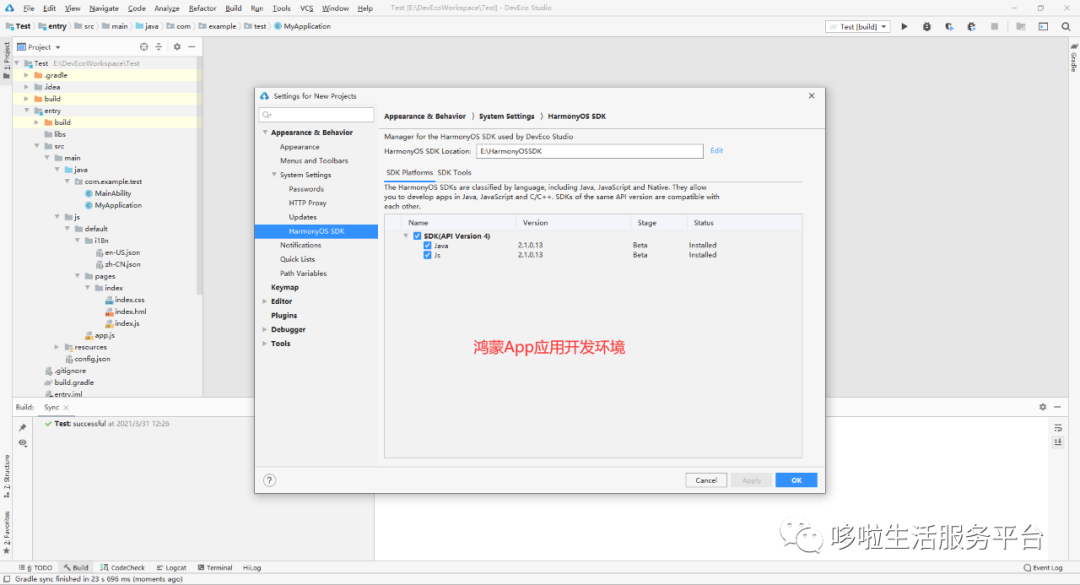This screenshot has width=1080, height=585.
Task: Open the Refactor menu
Action: point(202,8)
